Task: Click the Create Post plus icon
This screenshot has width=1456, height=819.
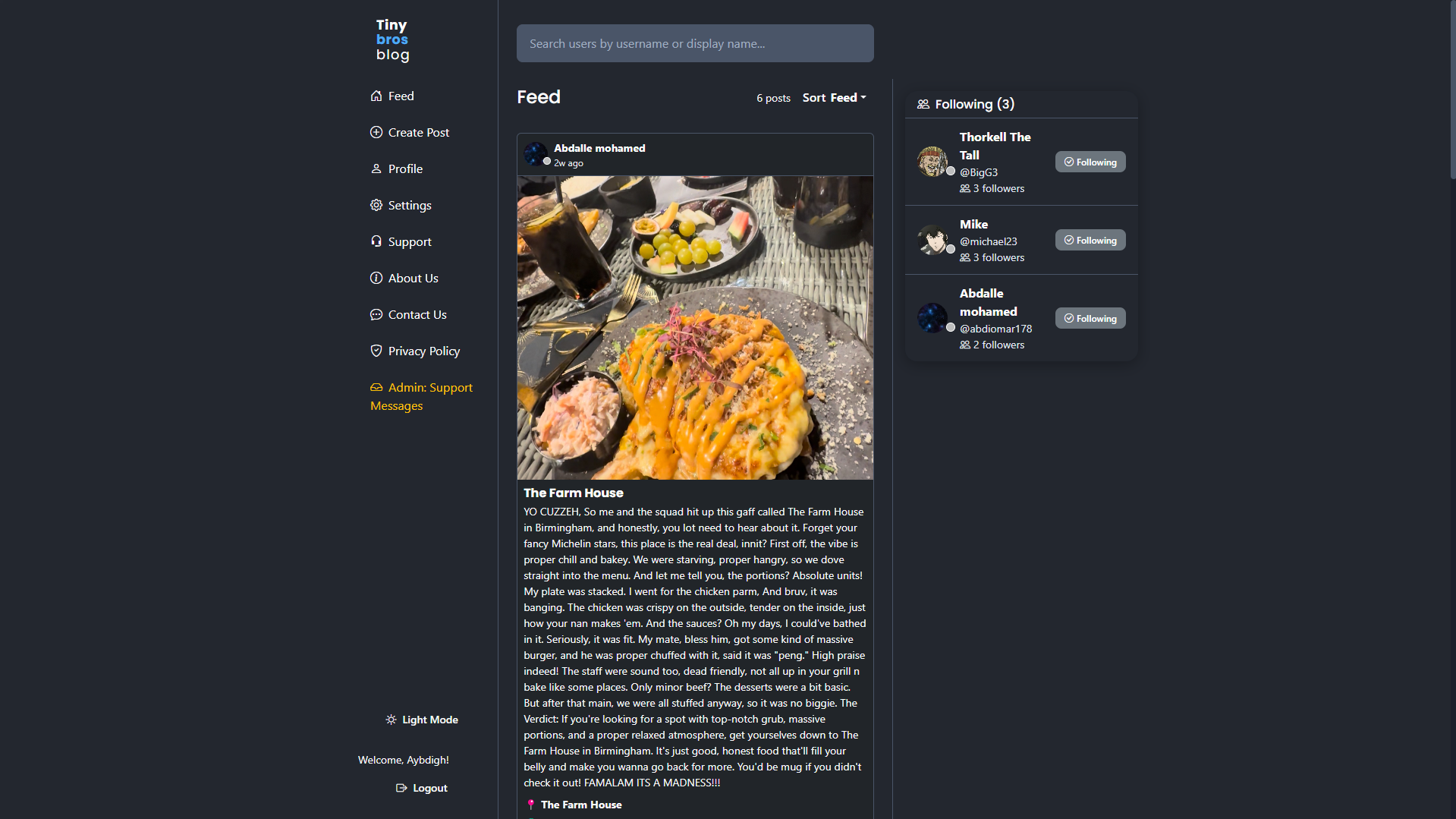Action: point(376,132)
